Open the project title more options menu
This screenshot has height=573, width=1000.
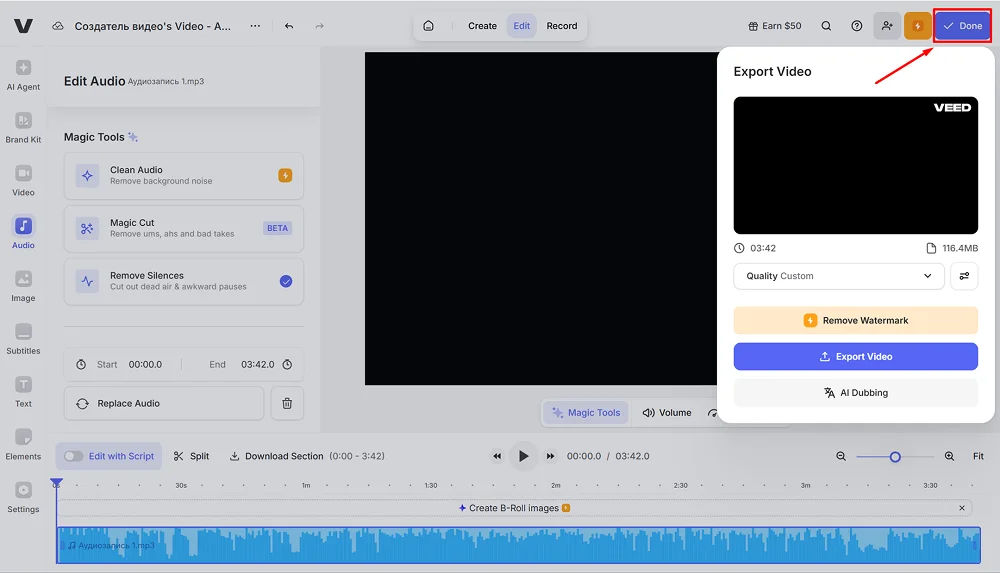(255, 26)
